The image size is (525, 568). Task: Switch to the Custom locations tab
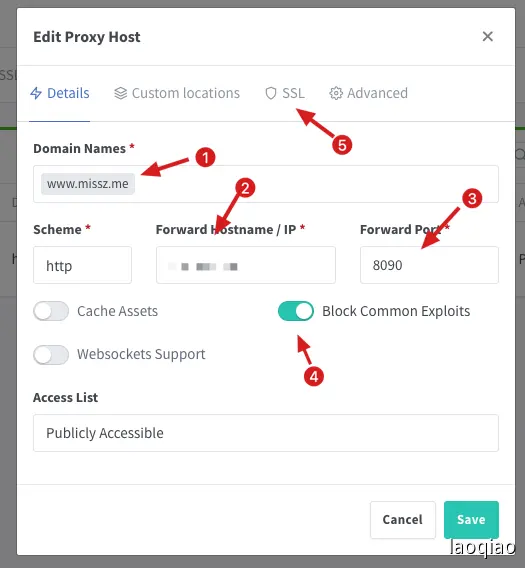pos(177,93)
